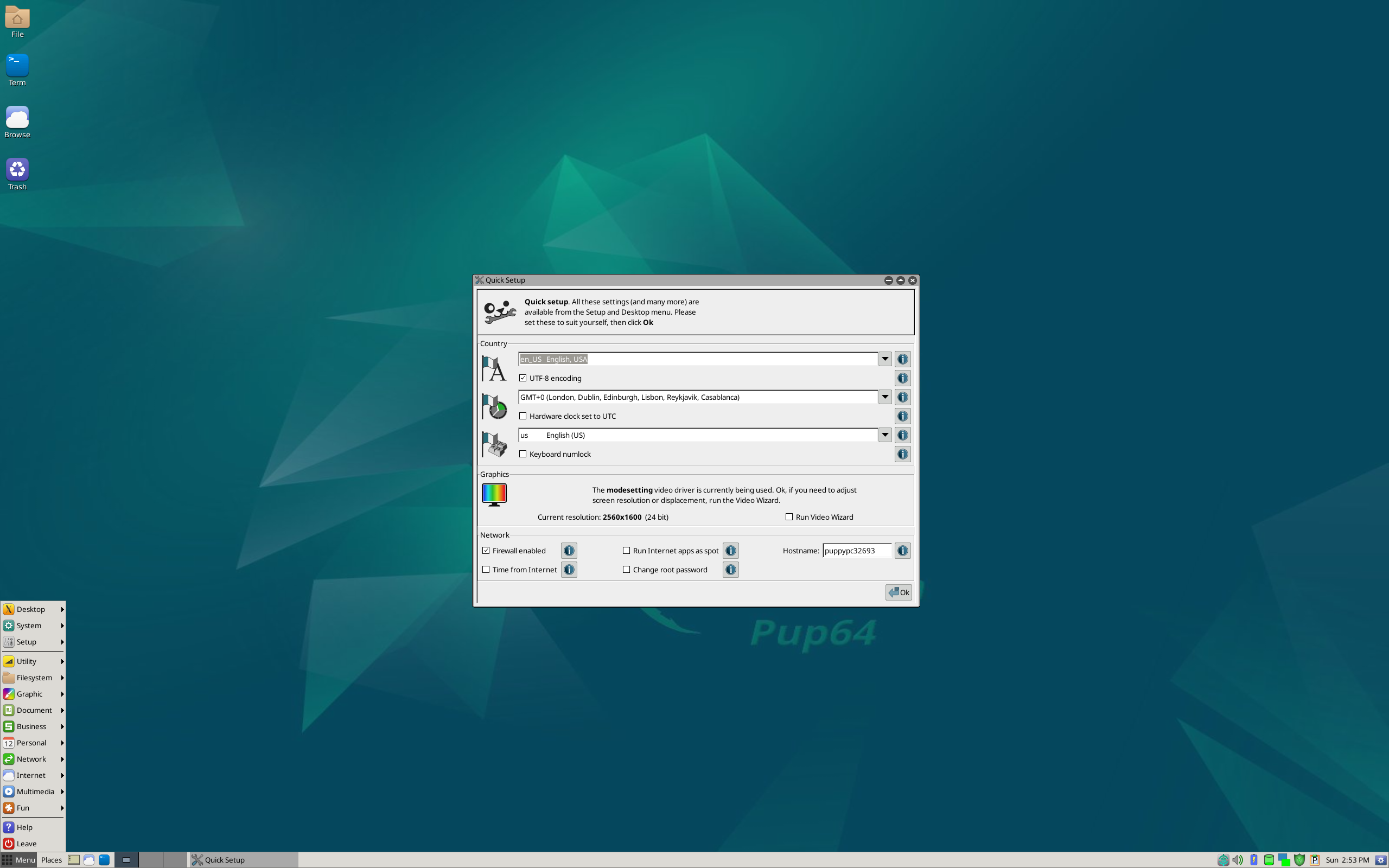This screenshot has width=1389, height=868.
Task: Open the Trash desktop icon
Action: click(17, 175)
